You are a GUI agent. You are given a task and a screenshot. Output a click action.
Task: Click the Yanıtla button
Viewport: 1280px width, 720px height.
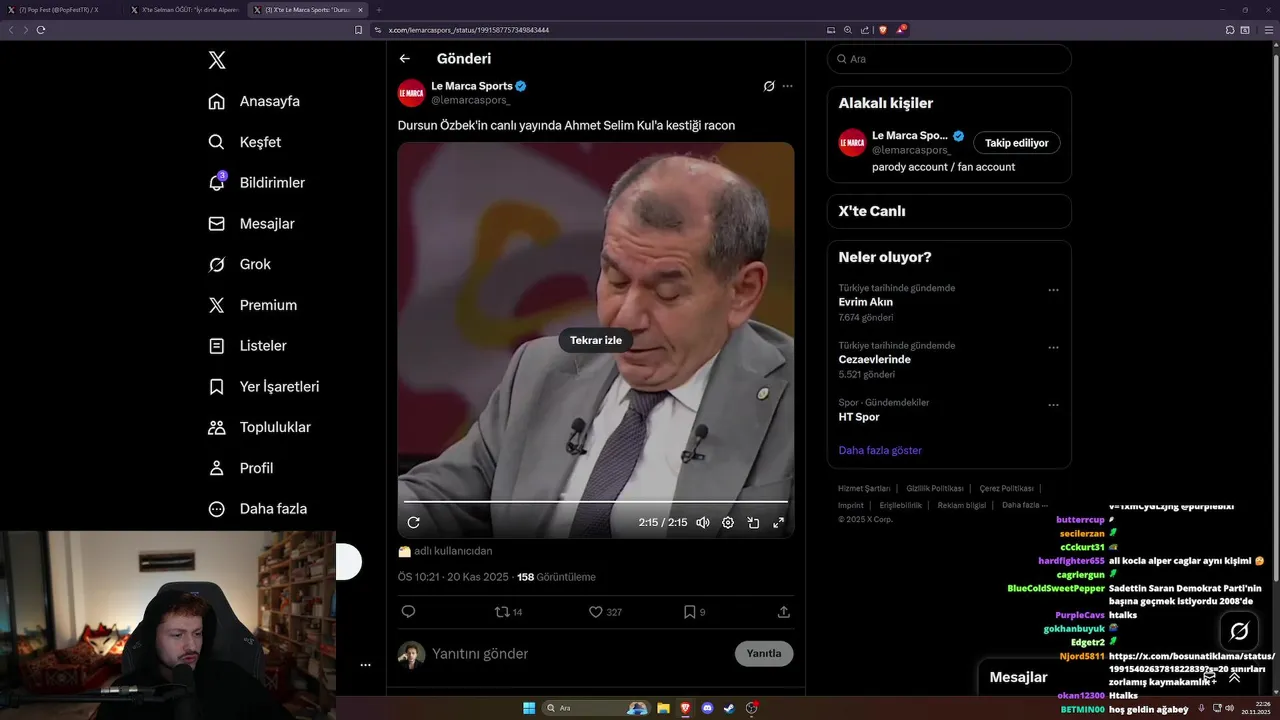pyautogui.click(x=764, y=654)
